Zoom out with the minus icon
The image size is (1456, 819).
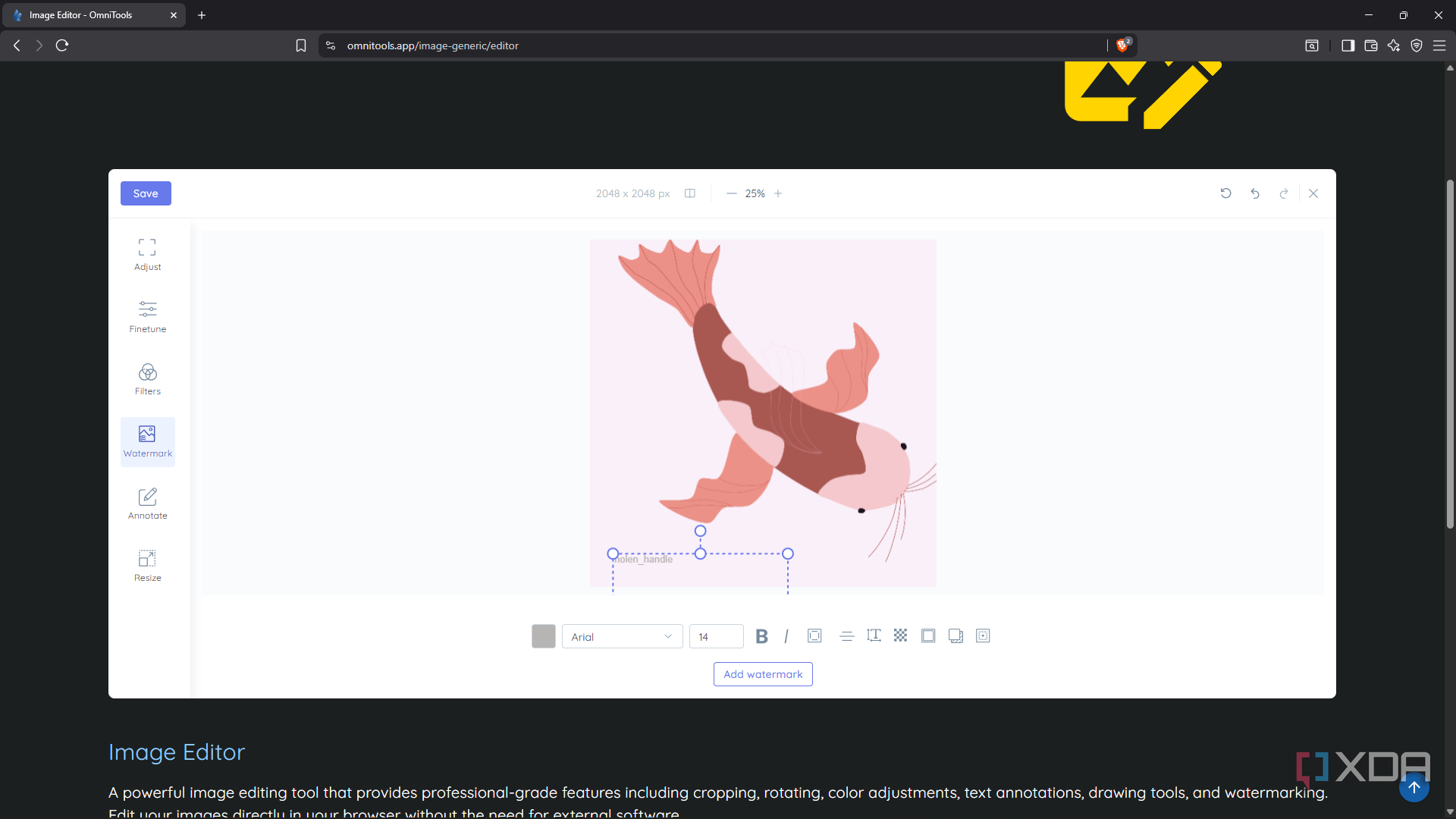pyautogui.click(x=731, y=193)
